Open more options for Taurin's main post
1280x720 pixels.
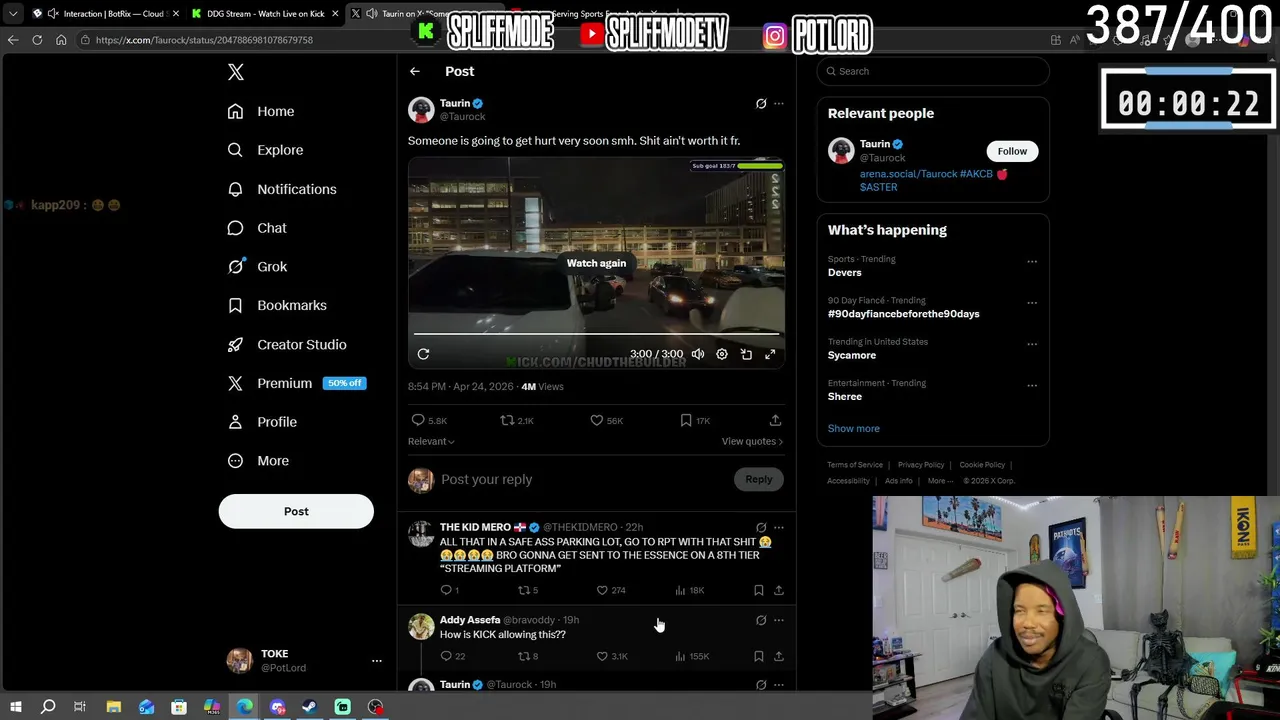pyautogui.click(x=779, y=103)
